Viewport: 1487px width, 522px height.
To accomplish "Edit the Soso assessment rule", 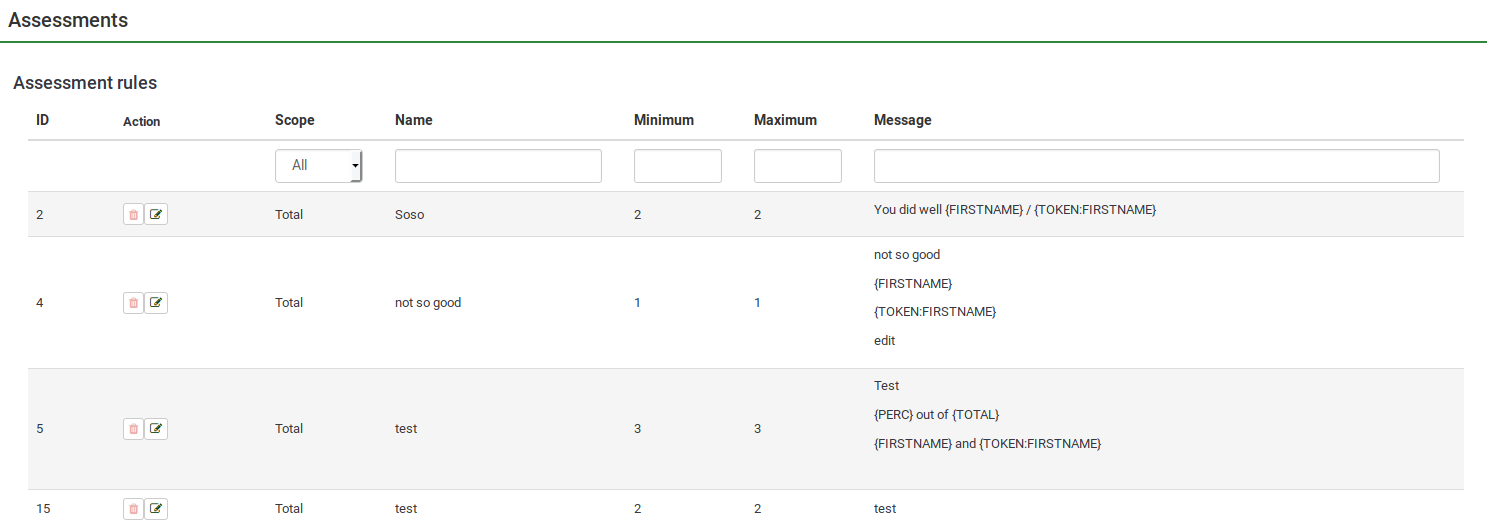I will [x=156, y=214].
